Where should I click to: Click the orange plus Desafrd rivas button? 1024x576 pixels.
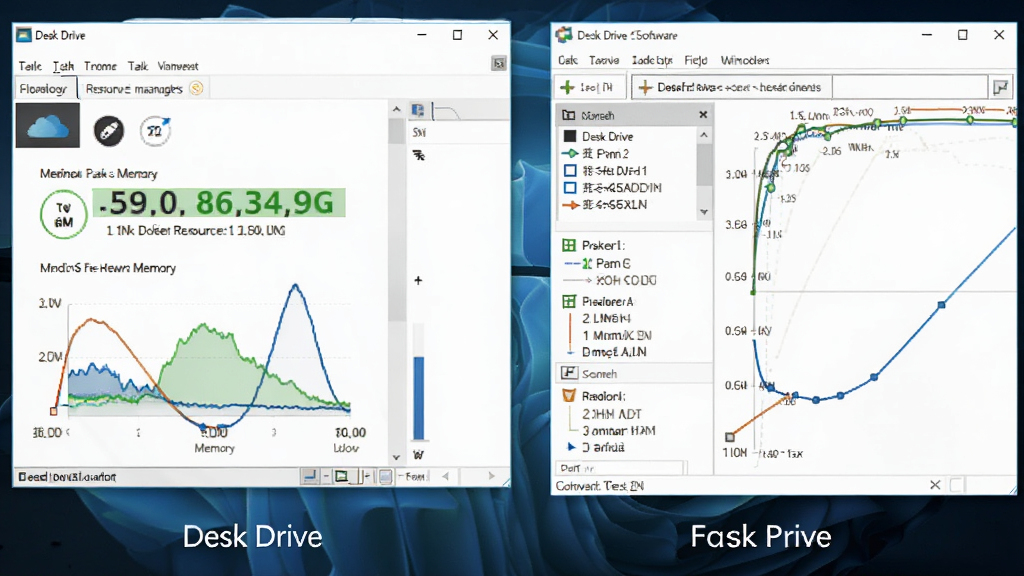click(x=731, y=87)
